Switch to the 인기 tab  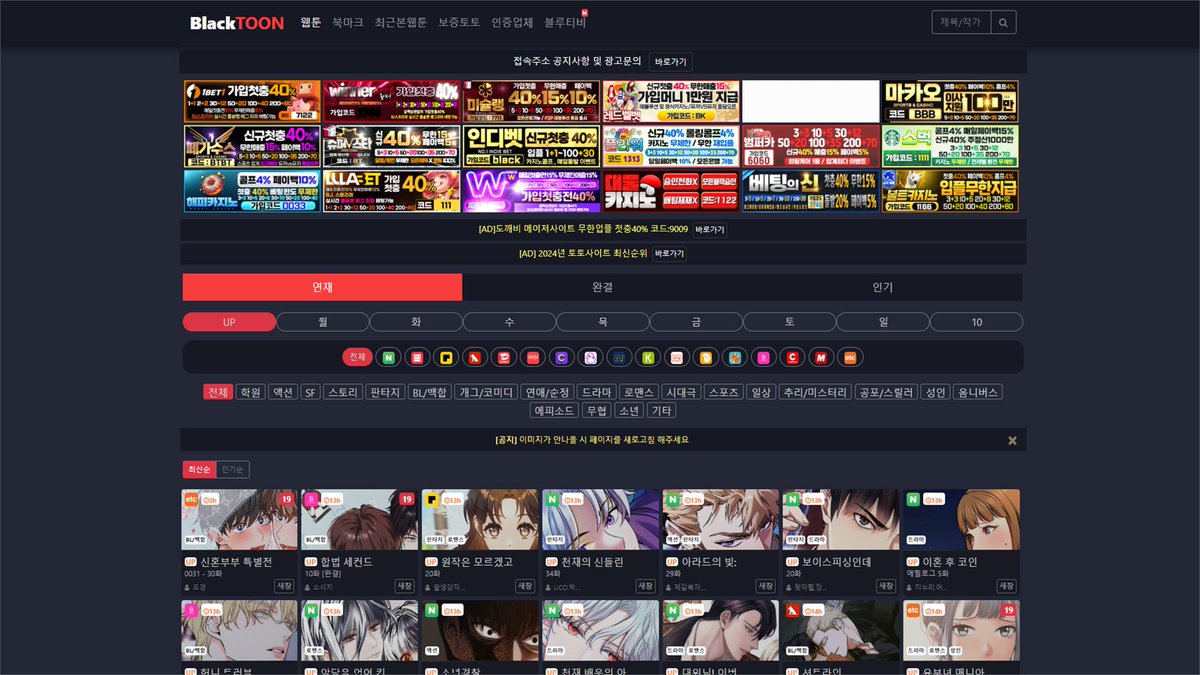pos(882,287)
